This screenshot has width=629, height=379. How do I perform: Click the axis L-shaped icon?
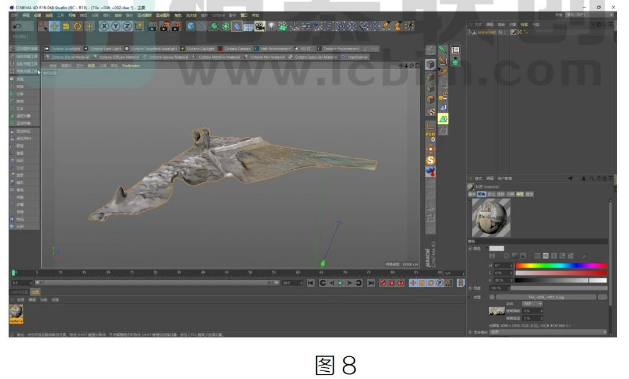tap(430, 126)
